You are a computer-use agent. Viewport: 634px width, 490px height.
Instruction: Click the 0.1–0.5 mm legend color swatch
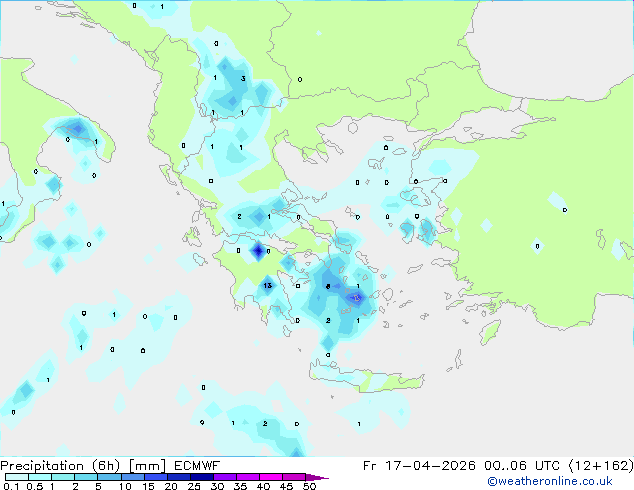pyautogui.click(x=17, y=477)
